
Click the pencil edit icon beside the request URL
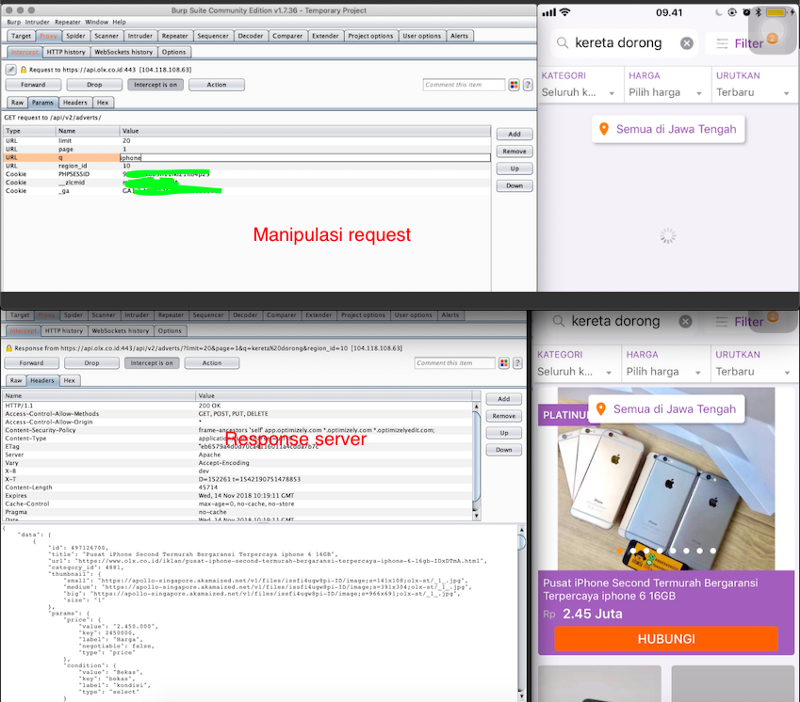(x=11, y=69)
